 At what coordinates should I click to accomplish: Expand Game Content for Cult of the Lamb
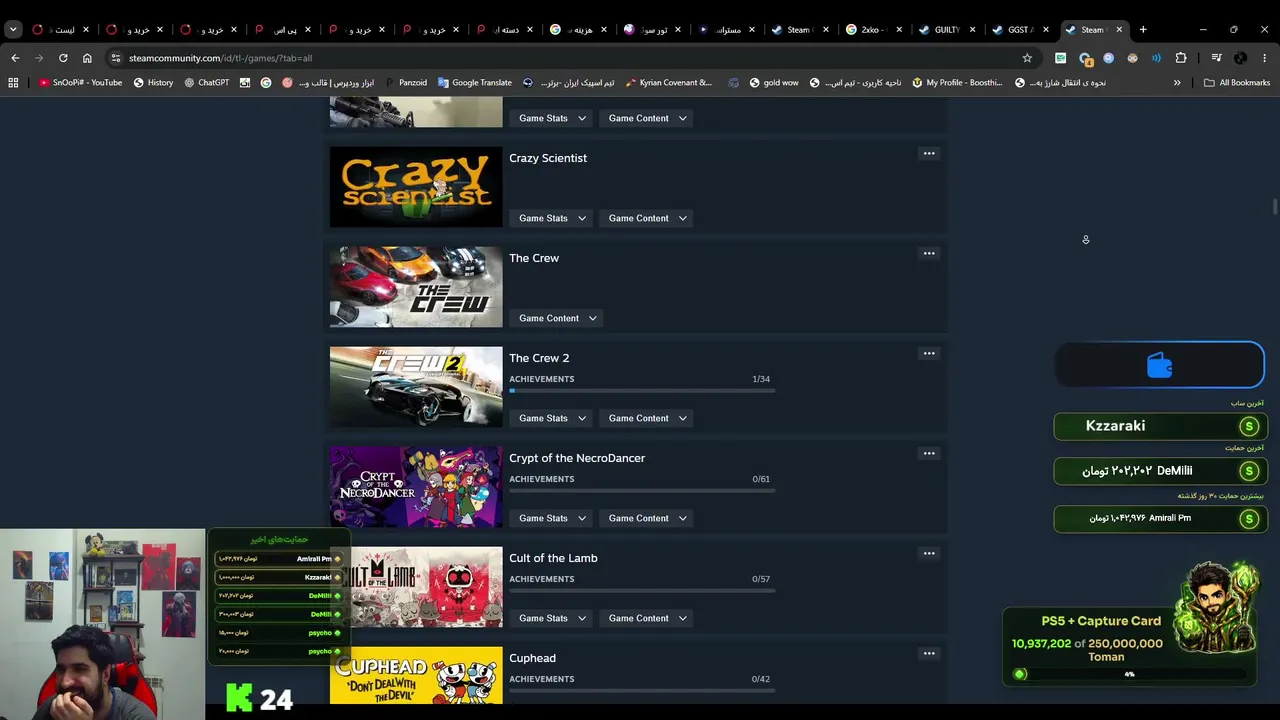click(x=647, y=618)
